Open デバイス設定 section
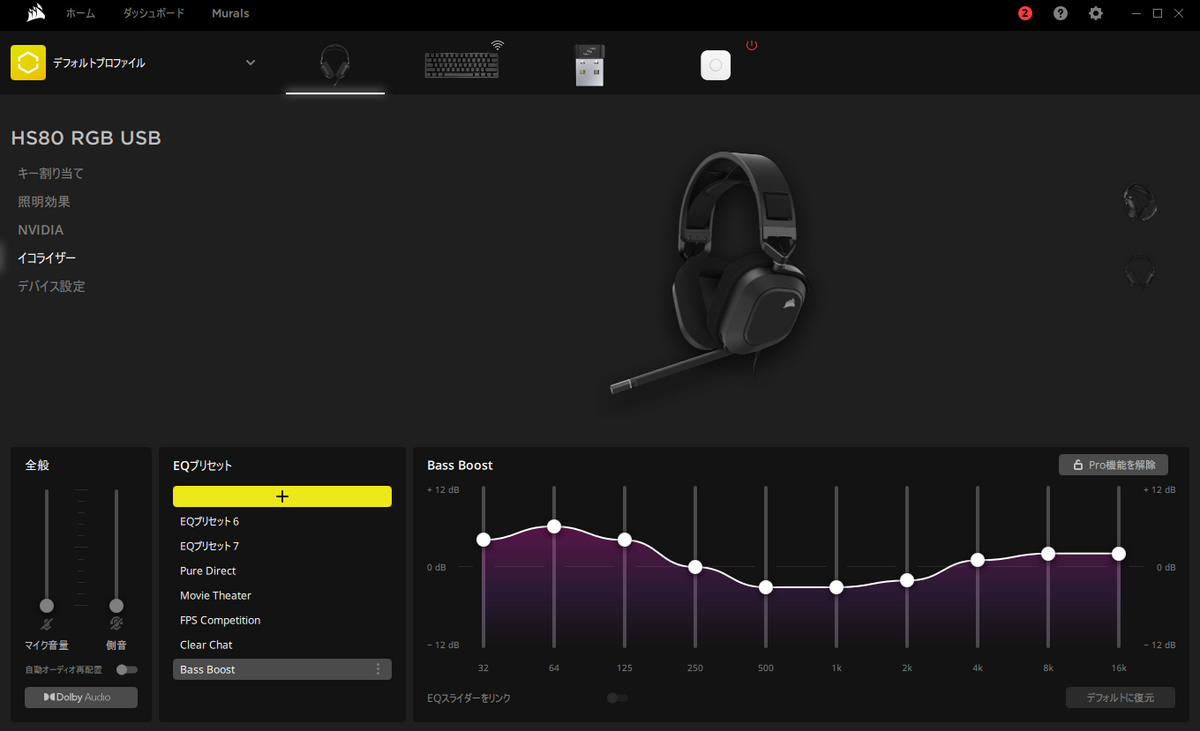 51,286
